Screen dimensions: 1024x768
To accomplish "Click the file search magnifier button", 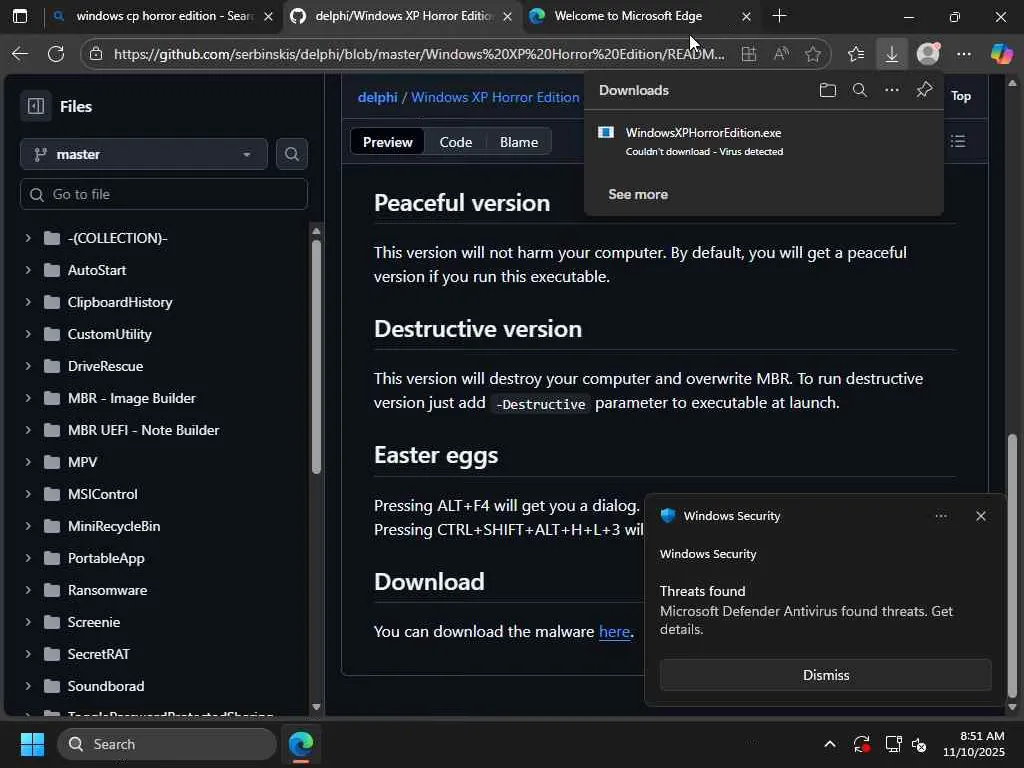I will coord(292,154).
